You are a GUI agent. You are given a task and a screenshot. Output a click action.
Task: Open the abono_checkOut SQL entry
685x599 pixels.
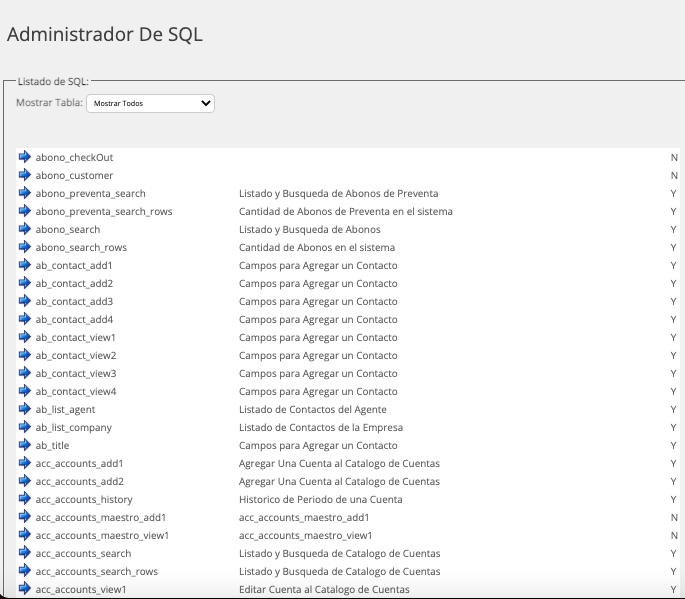coord(74,158)
